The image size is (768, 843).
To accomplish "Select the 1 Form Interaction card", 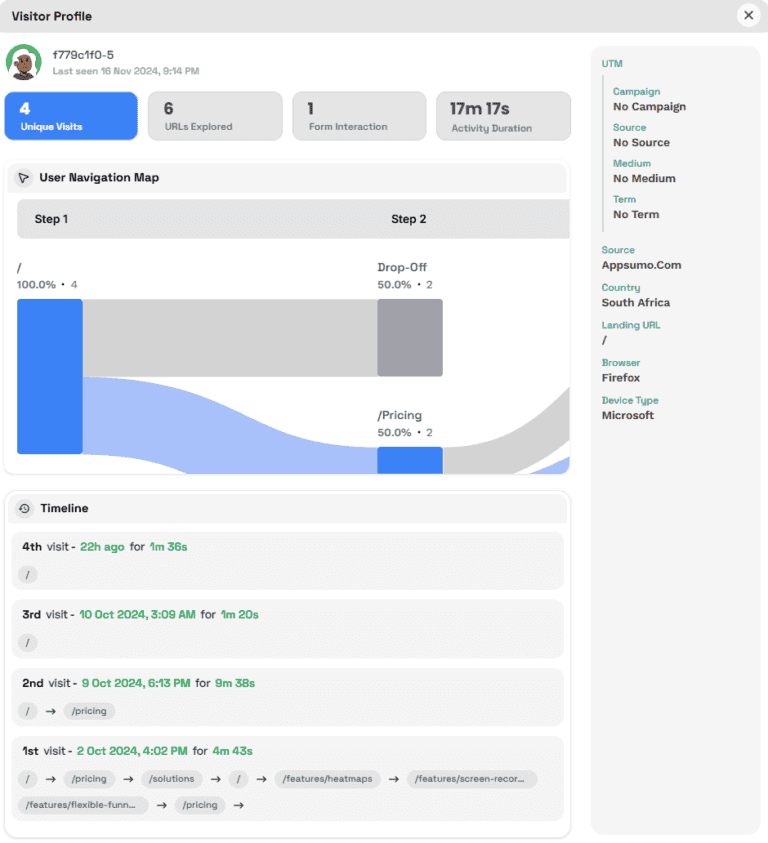I will click(359, 116).
